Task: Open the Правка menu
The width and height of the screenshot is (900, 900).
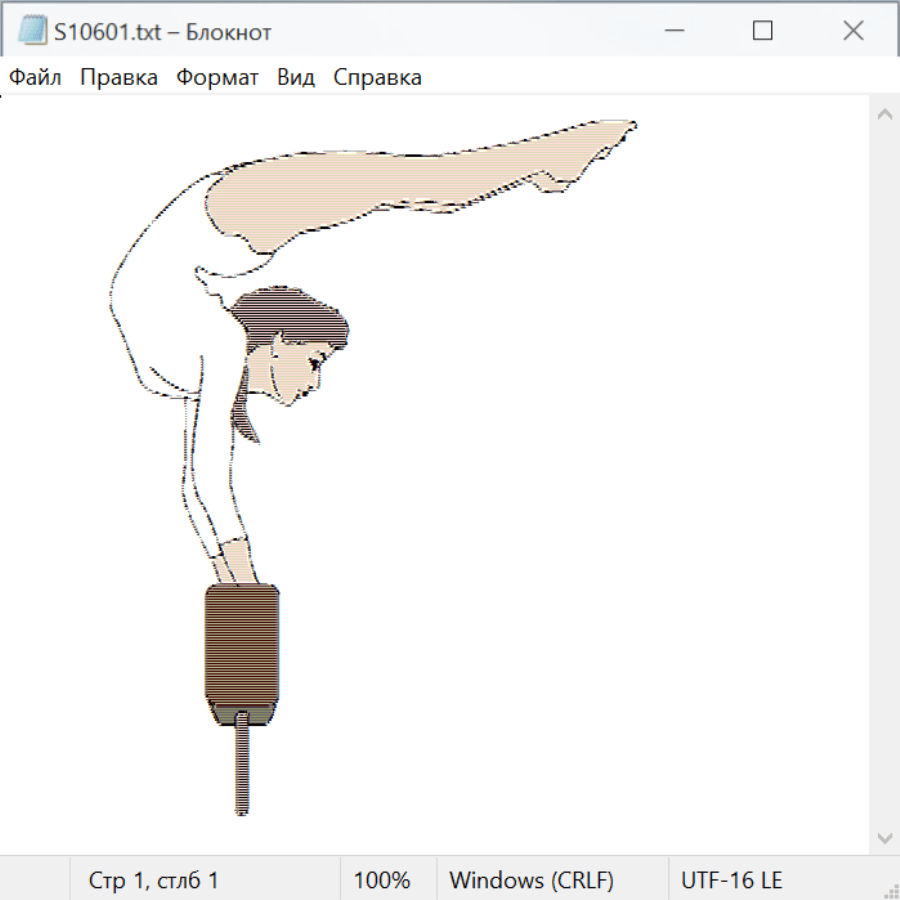Action: [x=118, y=78]
